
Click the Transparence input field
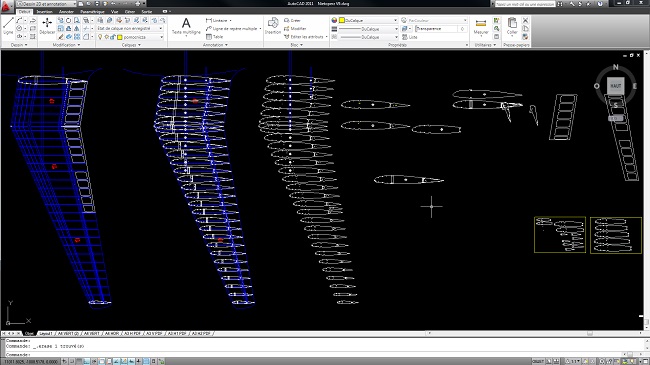click(x=440, y=29)
